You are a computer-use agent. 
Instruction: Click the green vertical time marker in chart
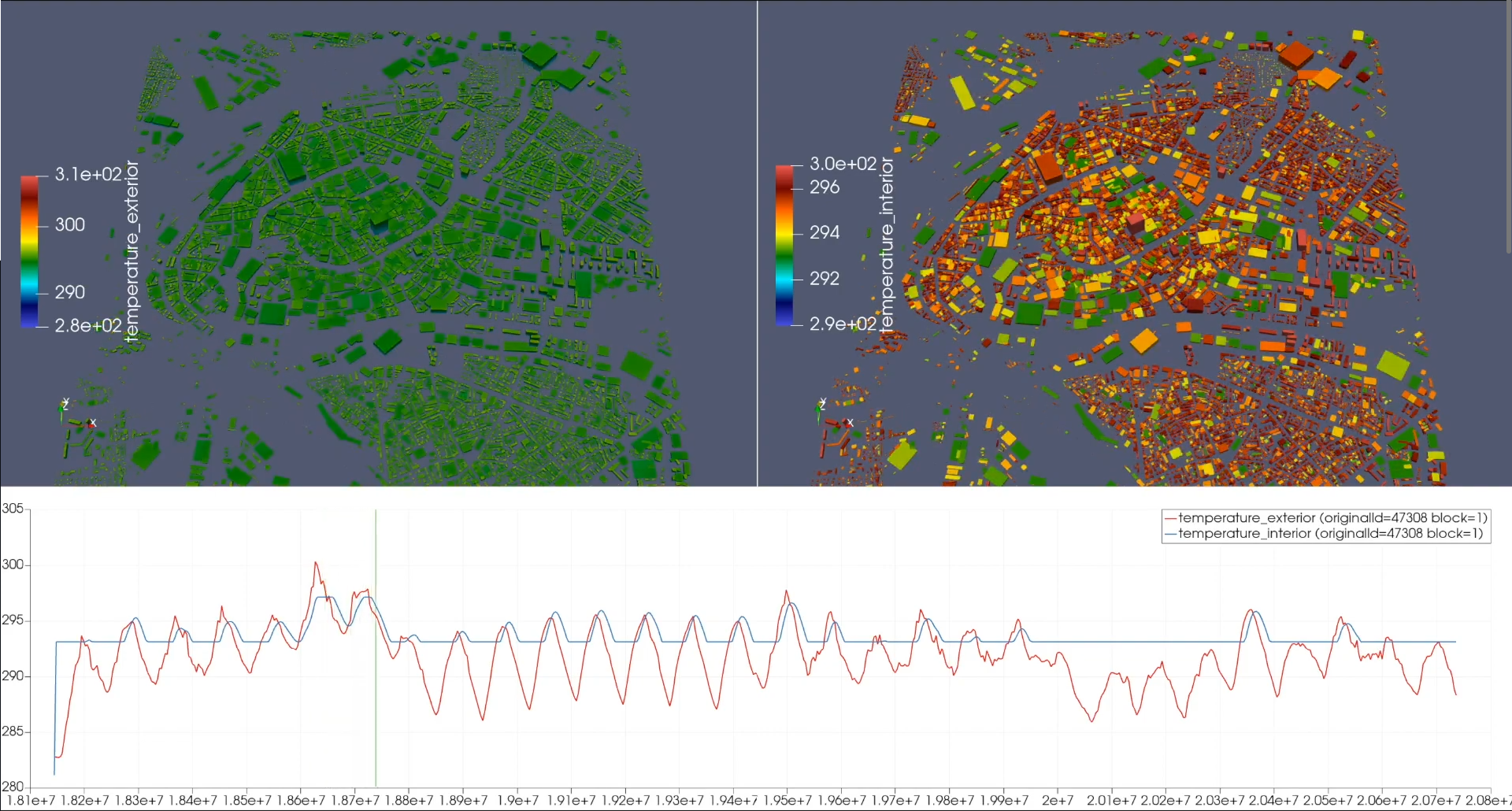coord(376,647)
